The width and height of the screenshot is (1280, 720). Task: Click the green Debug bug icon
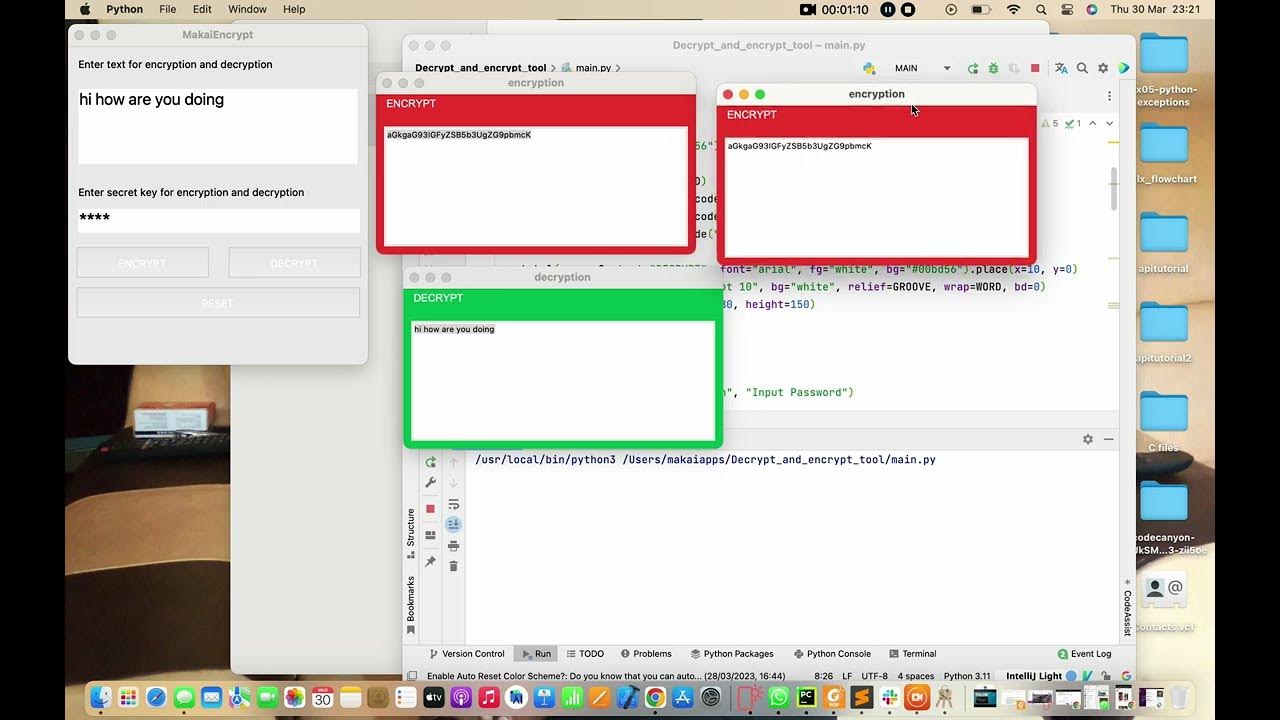click(x=993, y=68)
